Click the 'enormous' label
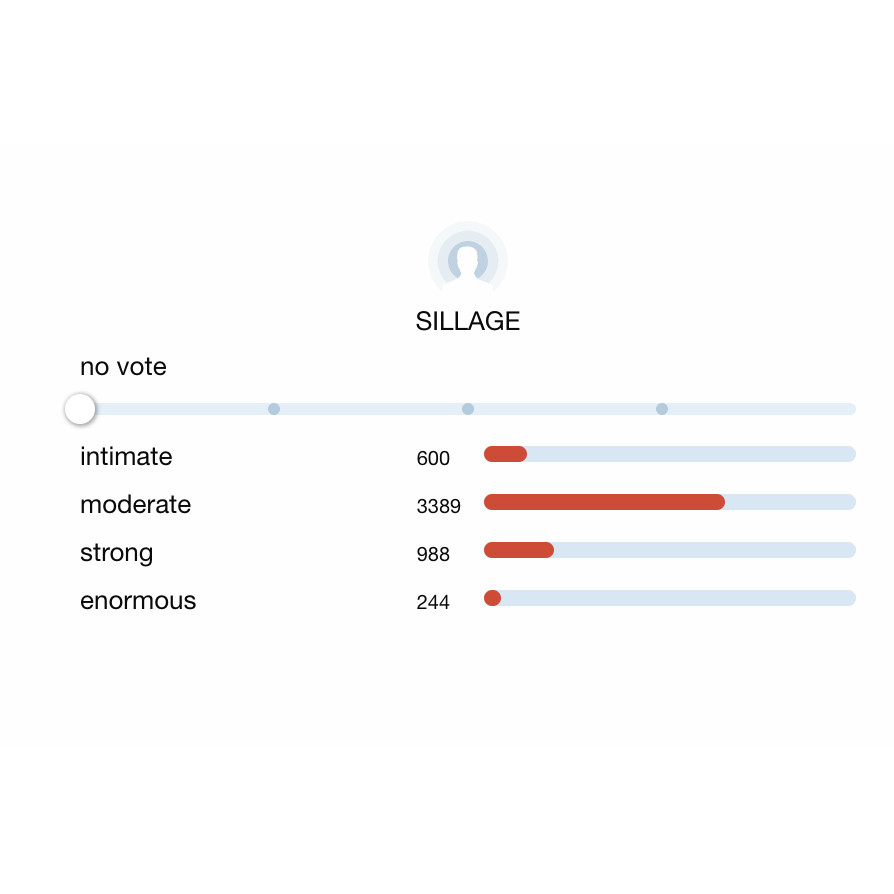This screenshot has width=894, height=894. (x=138, y=601)
